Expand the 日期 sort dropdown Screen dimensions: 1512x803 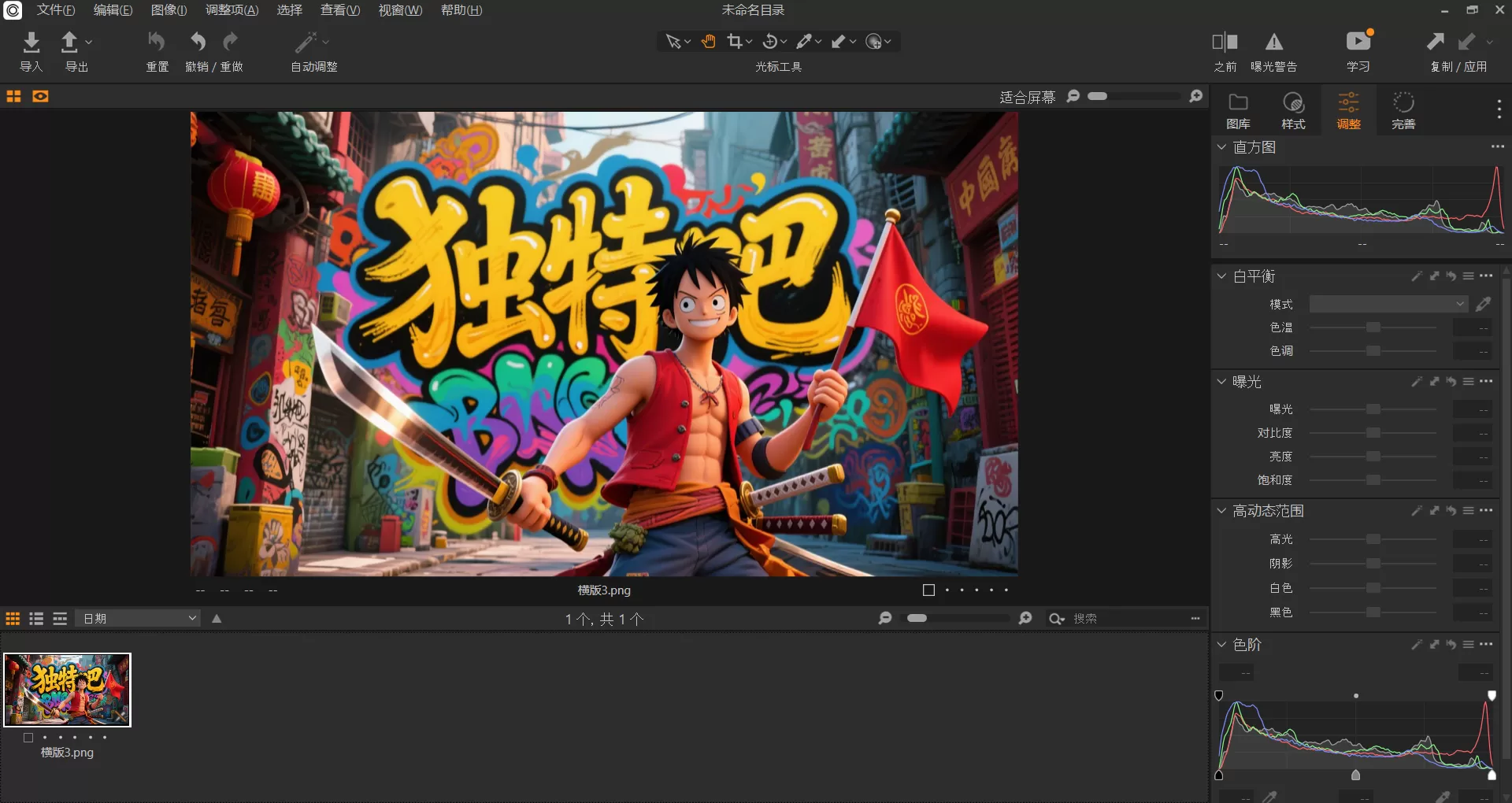(138, 618)
